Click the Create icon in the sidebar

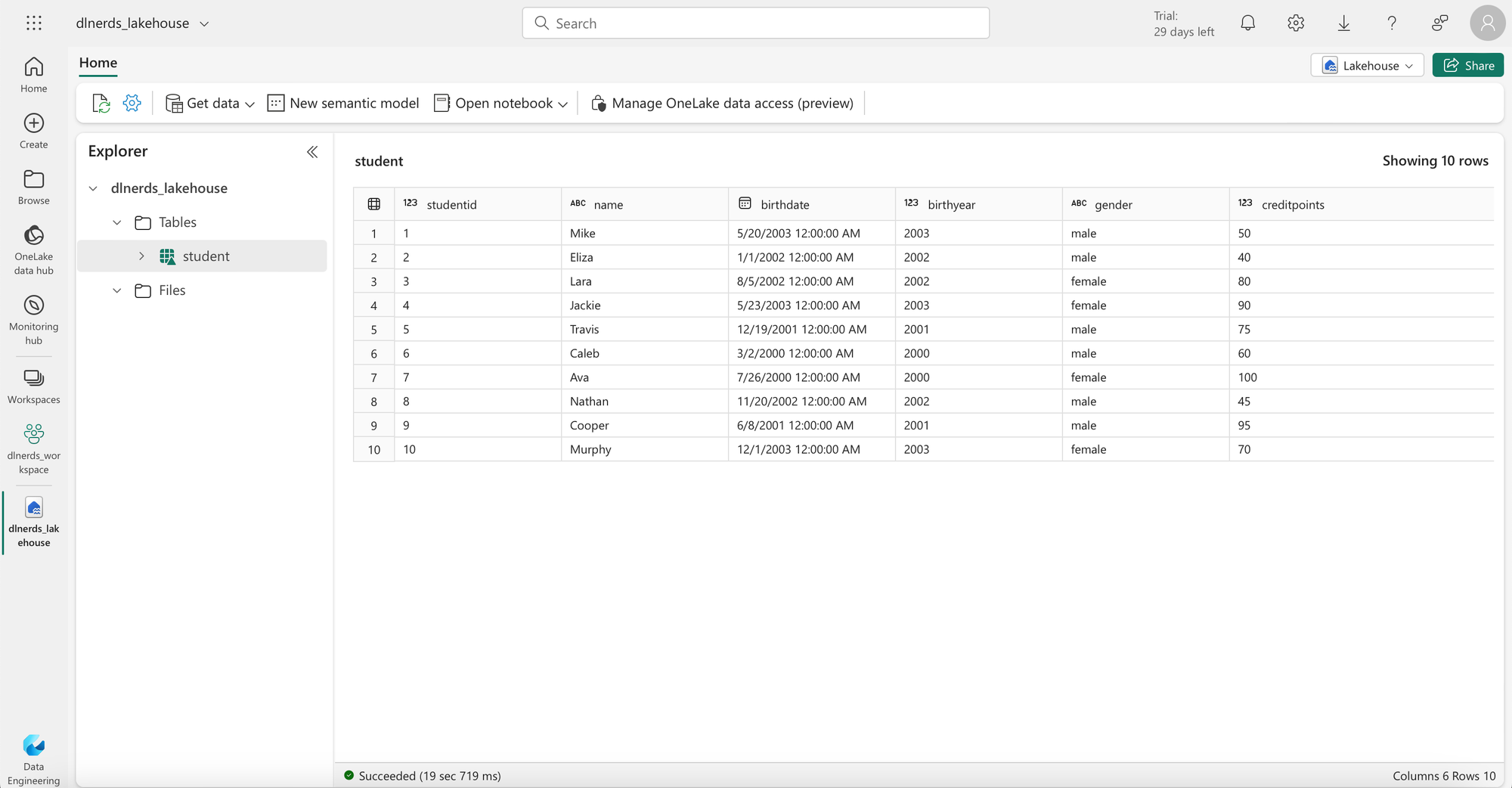click(34, 131)
